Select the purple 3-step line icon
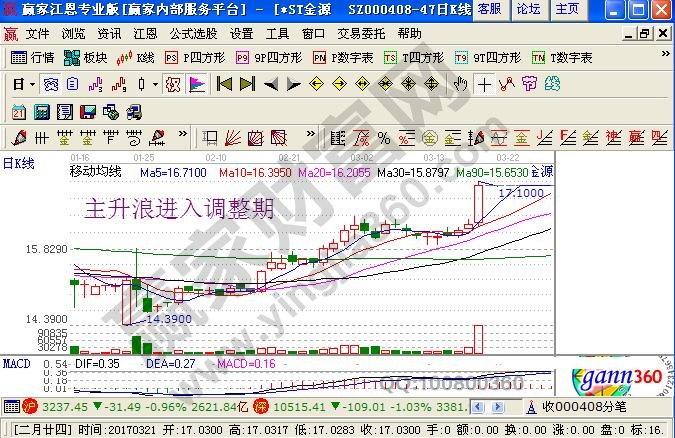Viewport: 675px width, 438px height. click(x=96, y=84)
